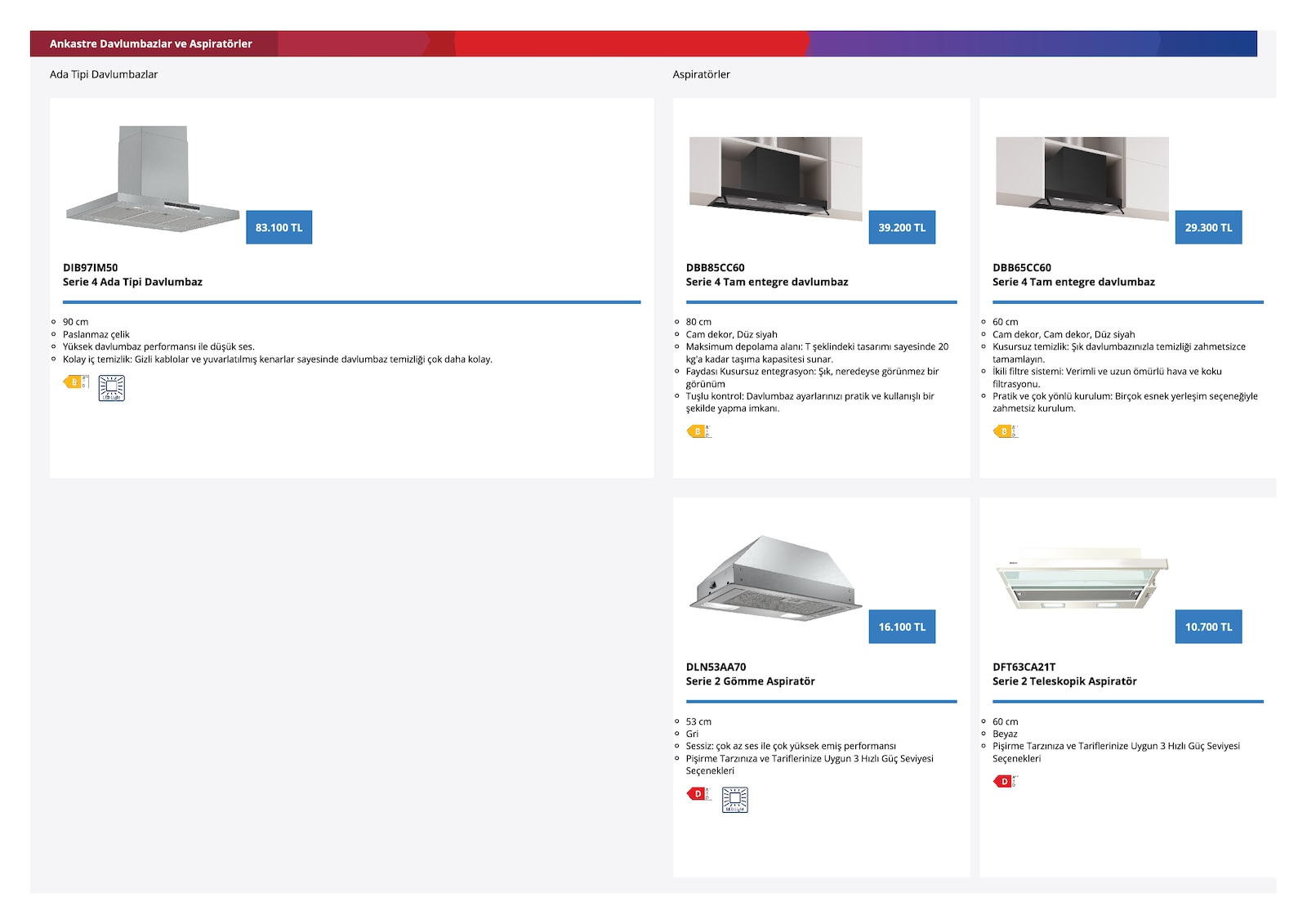Click the LED light icon under DIB97IM50
This screenshot has width=1307, height=924.
pos(112,388)
